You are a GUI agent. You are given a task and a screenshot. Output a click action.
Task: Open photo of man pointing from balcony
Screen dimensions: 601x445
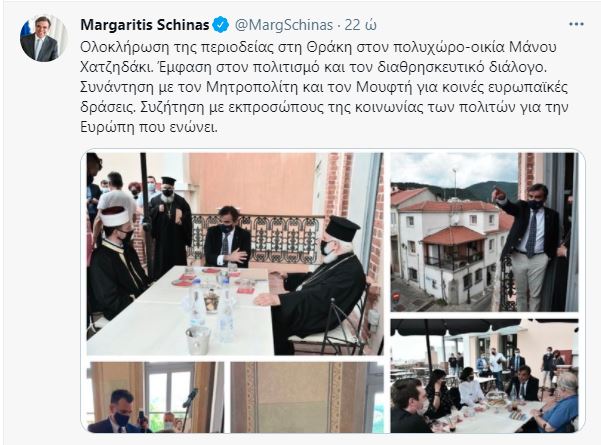[484, 232]
